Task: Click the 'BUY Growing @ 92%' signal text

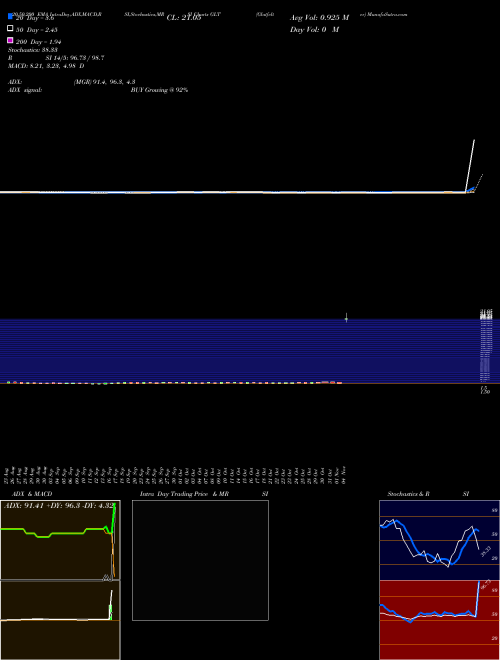Action: tap(159, 90)
